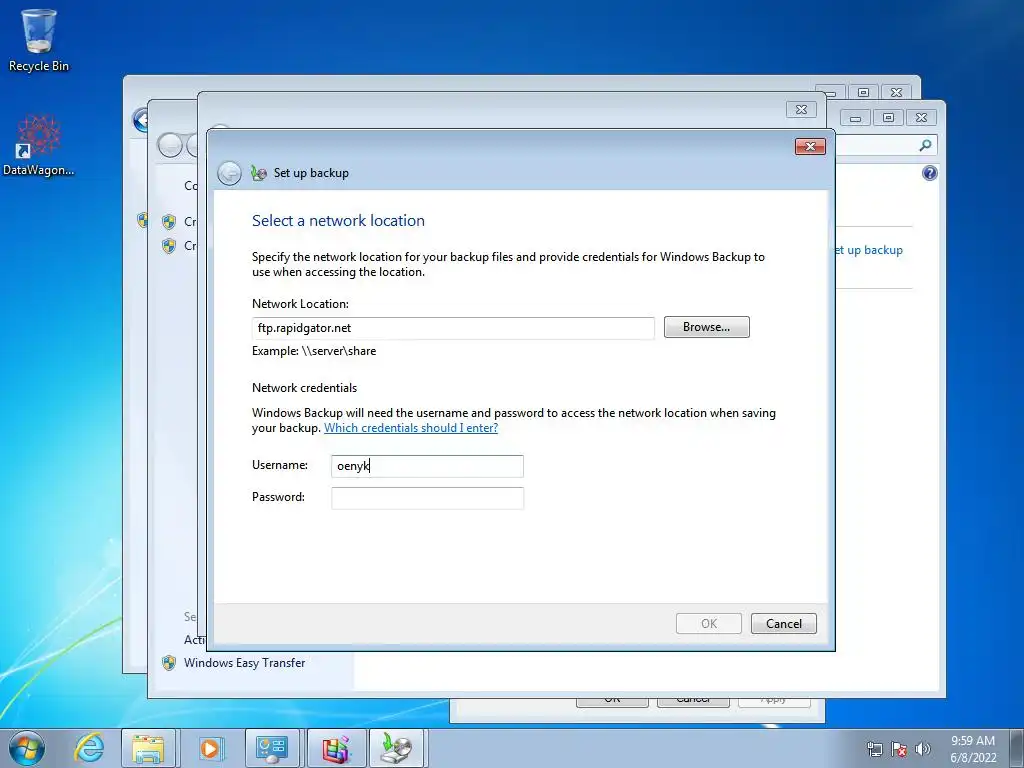The height and width of the screenshot is (768, 1024).
Task: Click the Windows Easy Transfer shield icon
Action: (x=169, y=663)
